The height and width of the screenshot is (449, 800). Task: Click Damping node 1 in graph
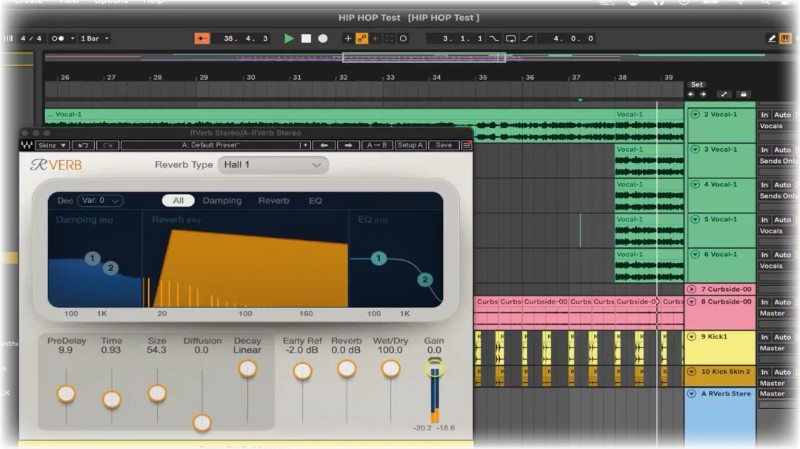coord(92,258)
